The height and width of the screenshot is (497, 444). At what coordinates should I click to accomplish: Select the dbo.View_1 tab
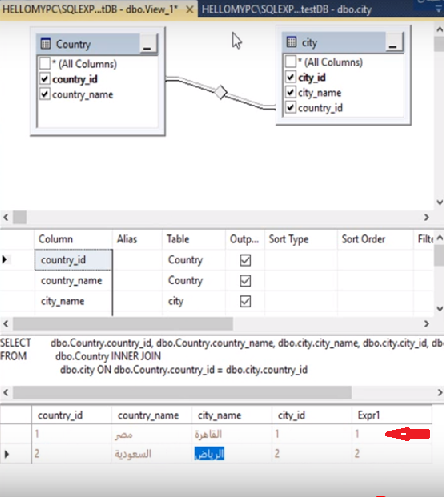90,10
